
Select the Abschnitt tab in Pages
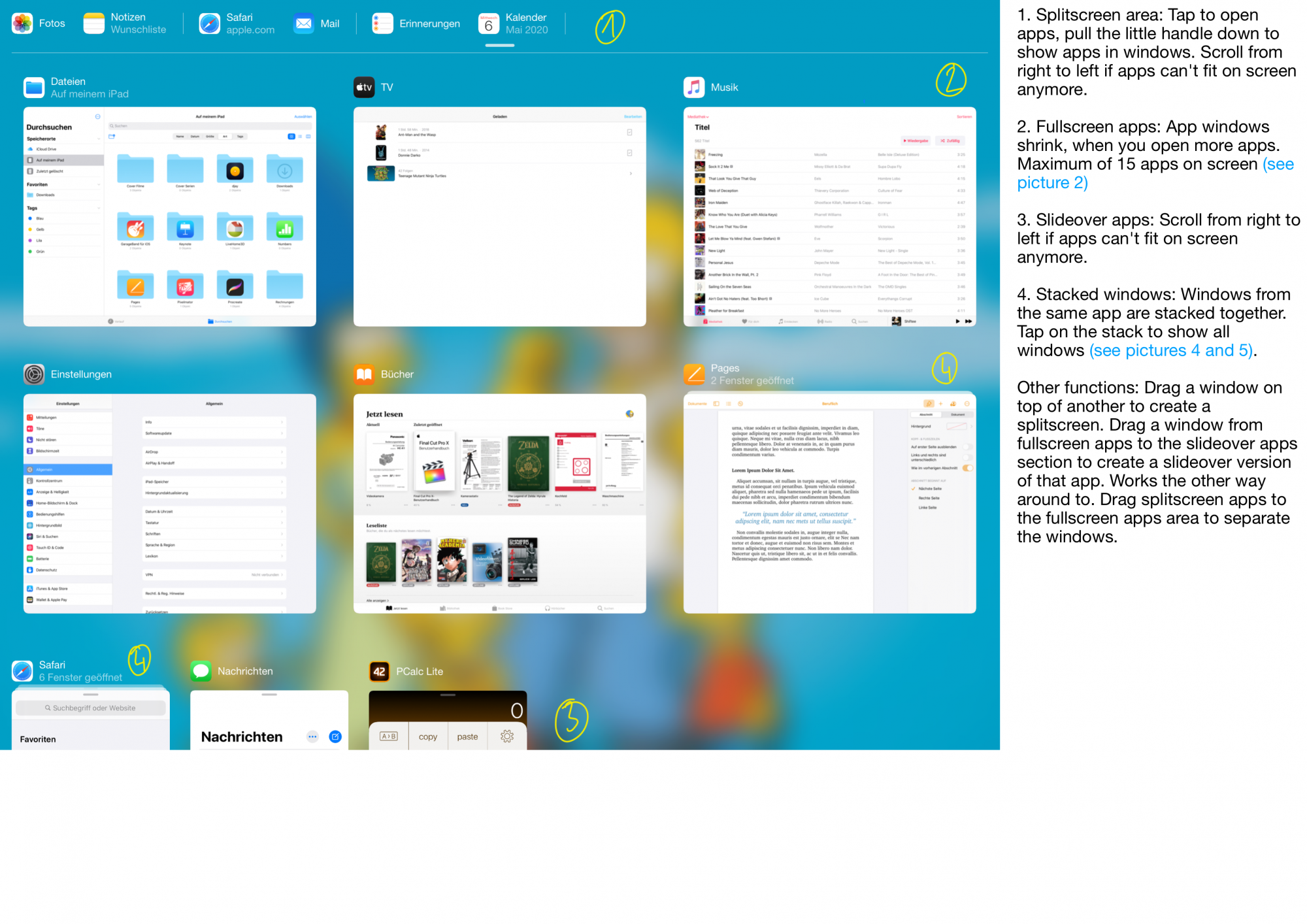click(927, 414)
